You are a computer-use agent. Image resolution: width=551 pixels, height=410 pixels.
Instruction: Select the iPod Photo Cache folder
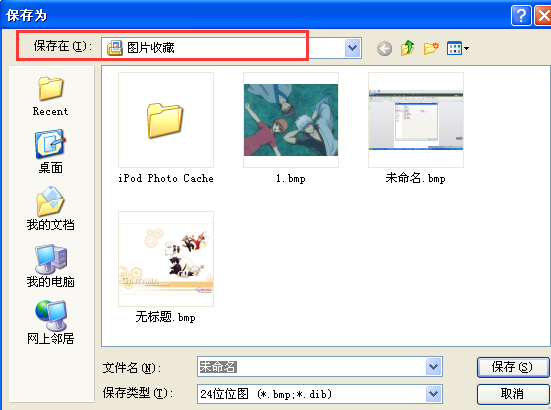point(166,120)
